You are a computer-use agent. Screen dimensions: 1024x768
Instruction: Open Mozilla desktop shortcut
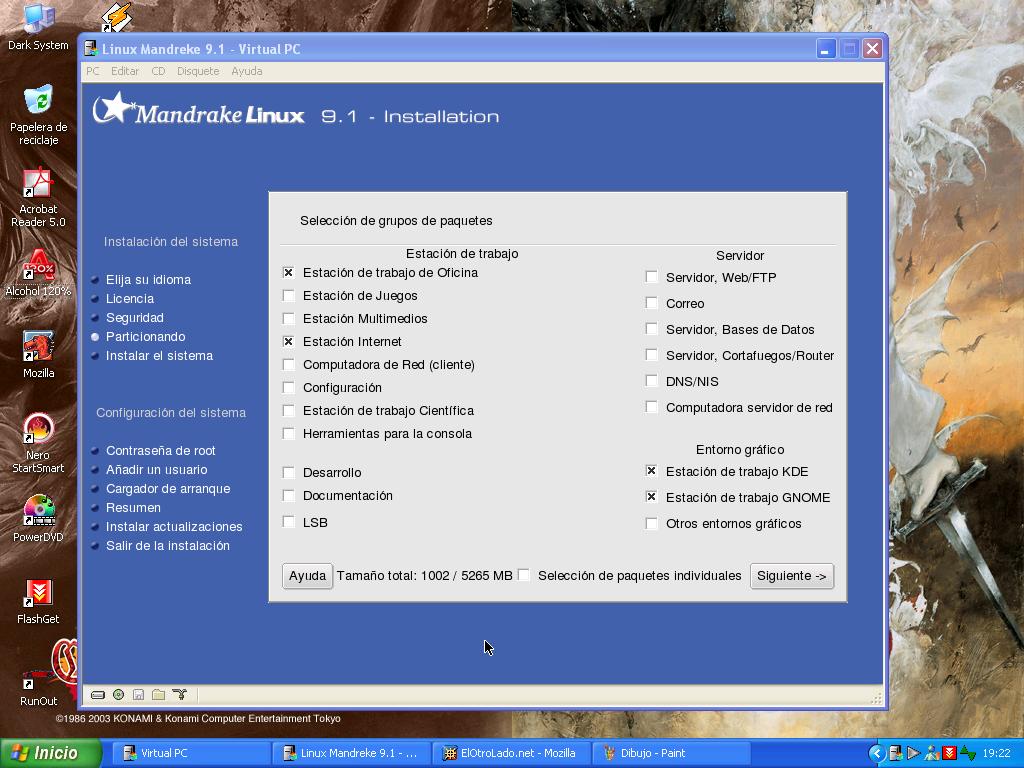click(x=38, y=354)
